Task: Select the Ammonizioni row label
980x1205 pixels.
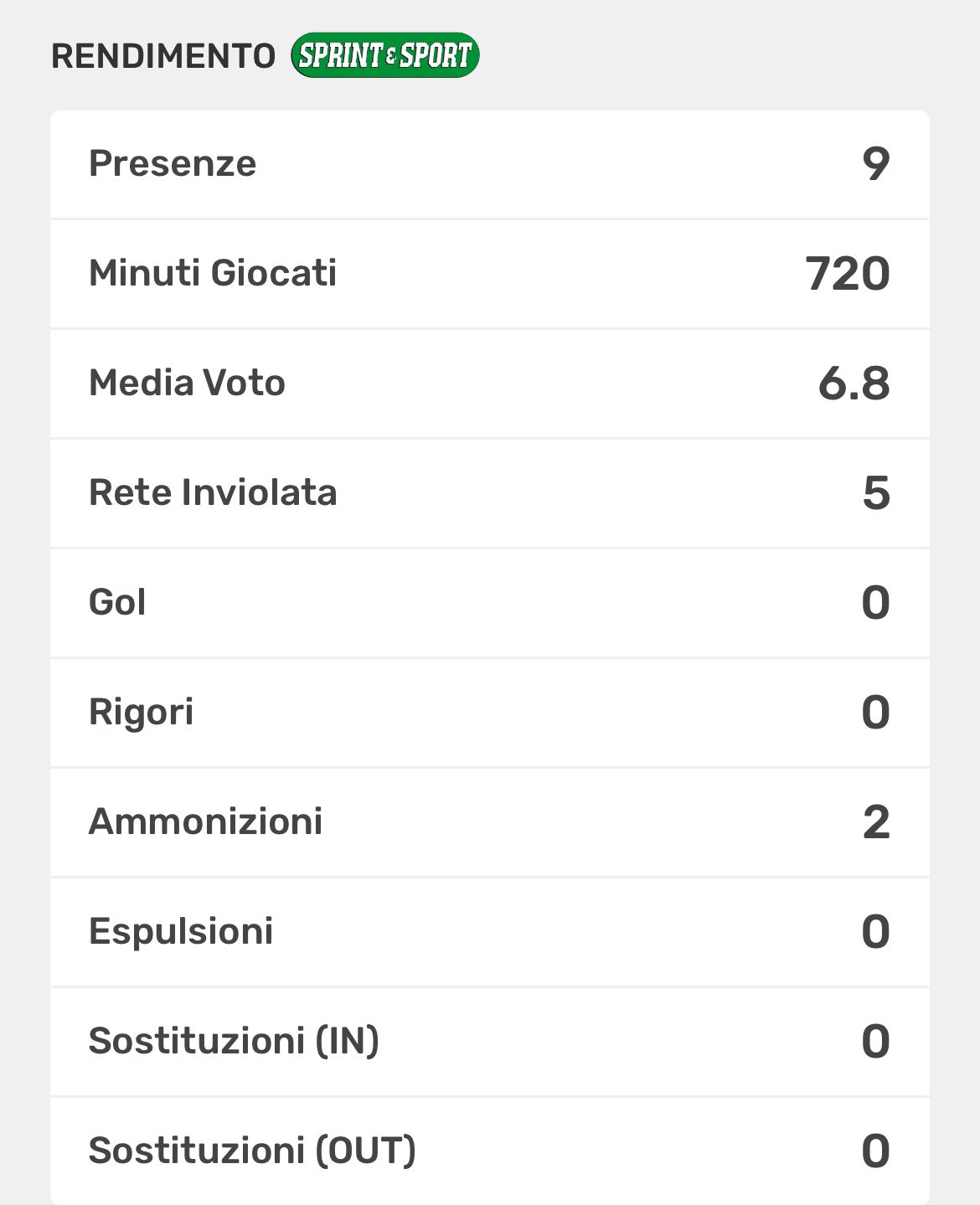Action: [x=206, y=821]
